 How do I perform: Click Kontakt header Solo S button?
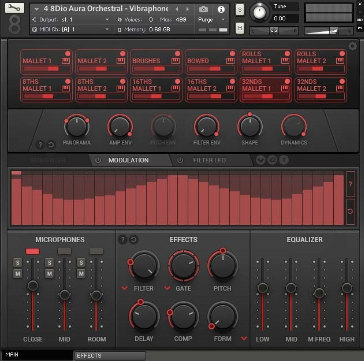[x=240, y=10]
